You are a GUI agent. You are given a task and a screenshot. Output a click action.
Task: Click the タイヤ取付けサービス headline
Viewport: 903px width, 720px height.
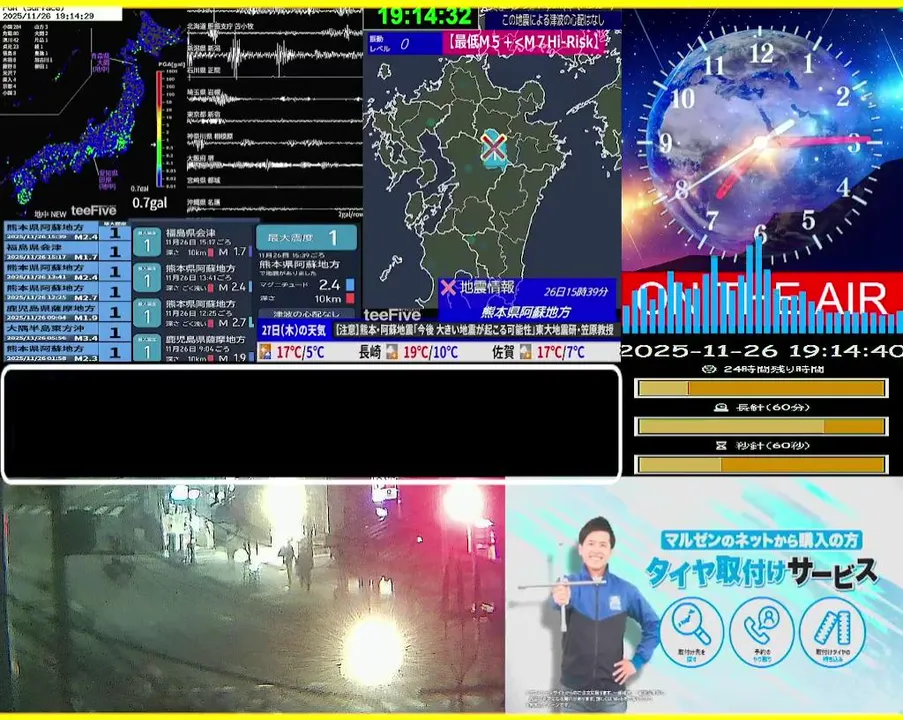[x=760, y=573]
